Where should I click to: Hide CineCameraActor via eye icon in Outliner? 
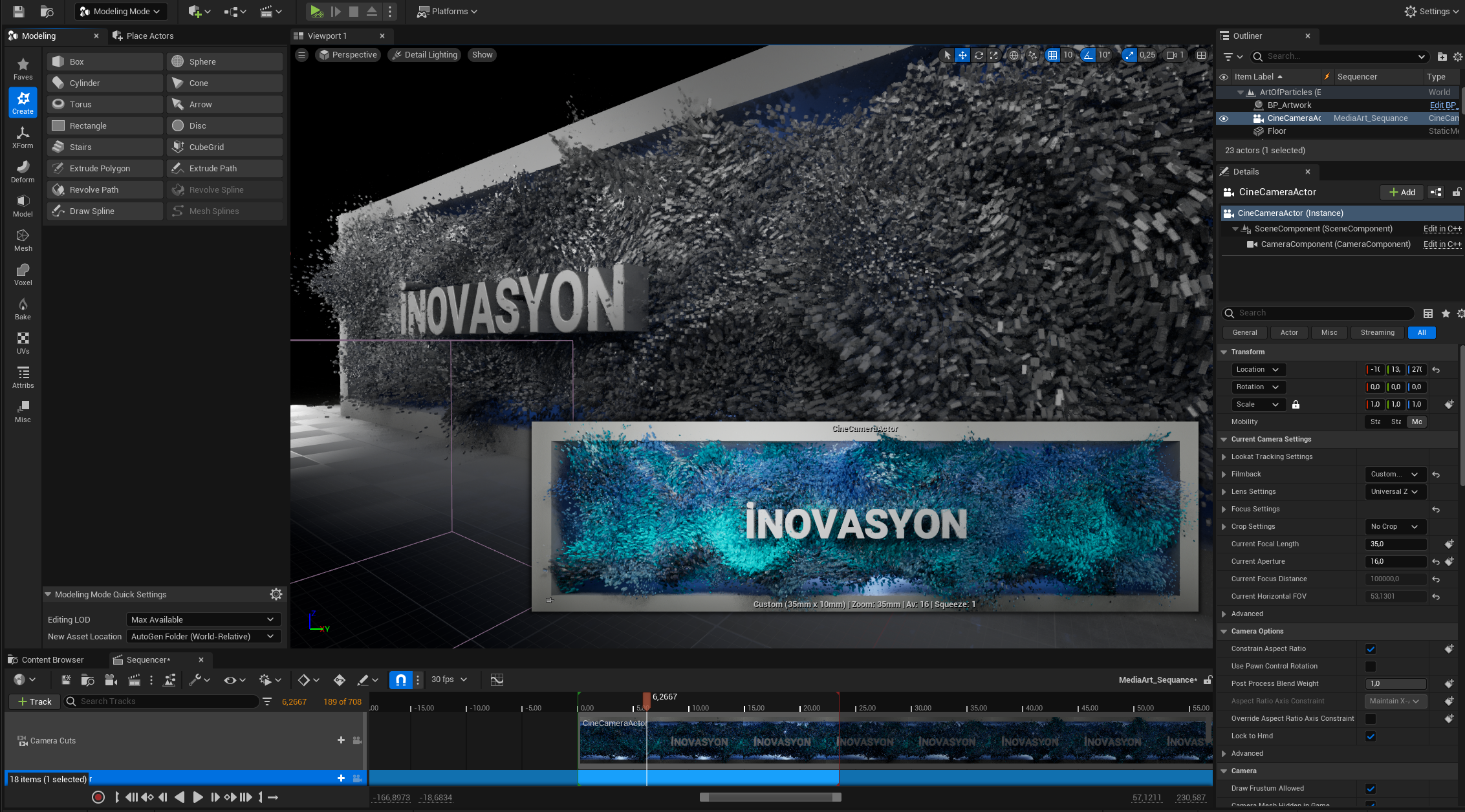1224,118
